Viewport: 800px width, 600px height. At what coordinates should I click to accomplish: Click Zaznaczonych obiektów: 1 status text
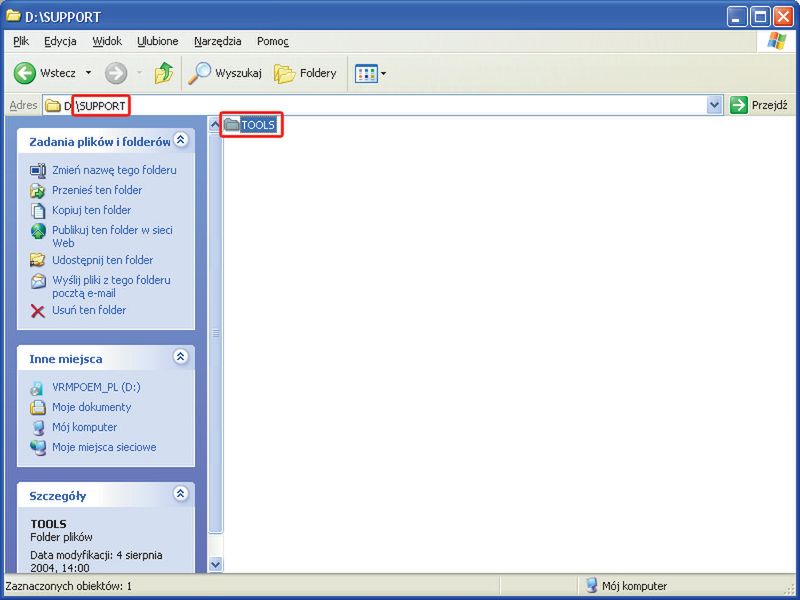pyautogui.click(x=68, y=586)
